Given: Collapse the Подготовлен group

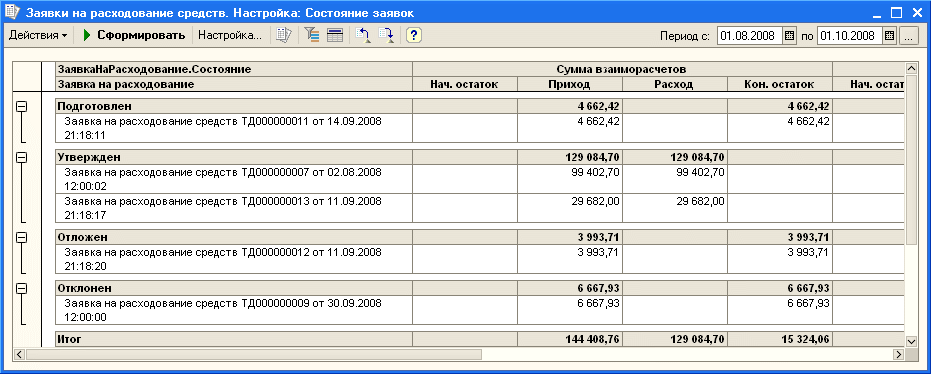Looking at the screenshot, I should pos(21,106).
